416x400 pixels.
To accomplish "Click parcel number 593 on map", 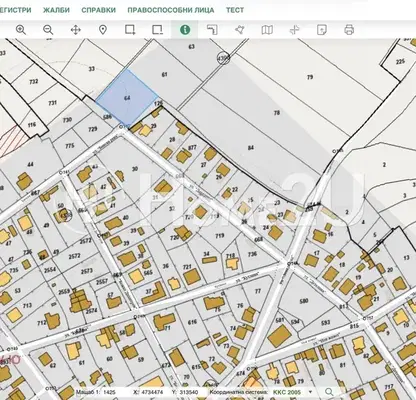I will coord(326,322).
